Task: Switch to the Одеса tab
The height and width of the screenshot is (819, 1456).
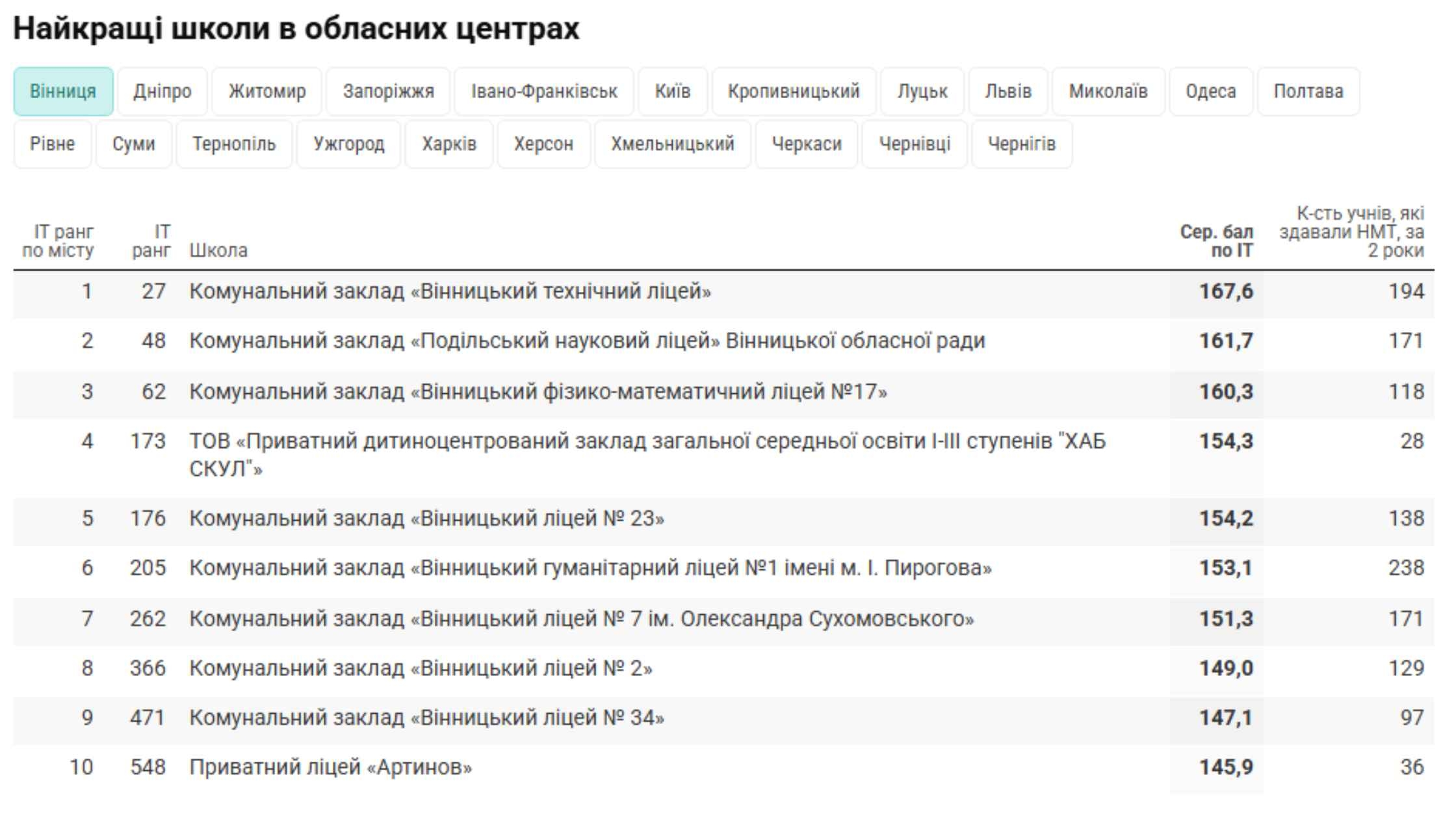Action: click(x=1210, y=92)
